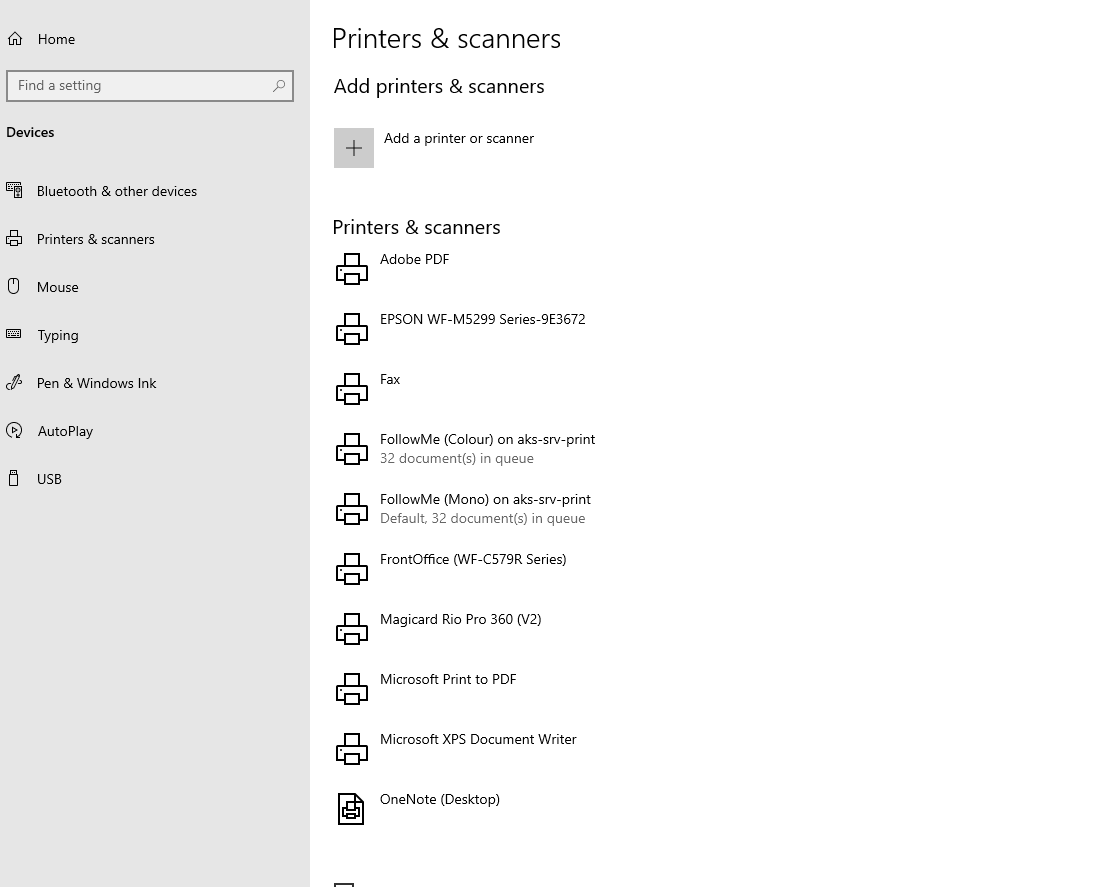Click the Bluetooth & other devices icon
The width and height of the screenshot is (1100, 887).
point(14,190)
